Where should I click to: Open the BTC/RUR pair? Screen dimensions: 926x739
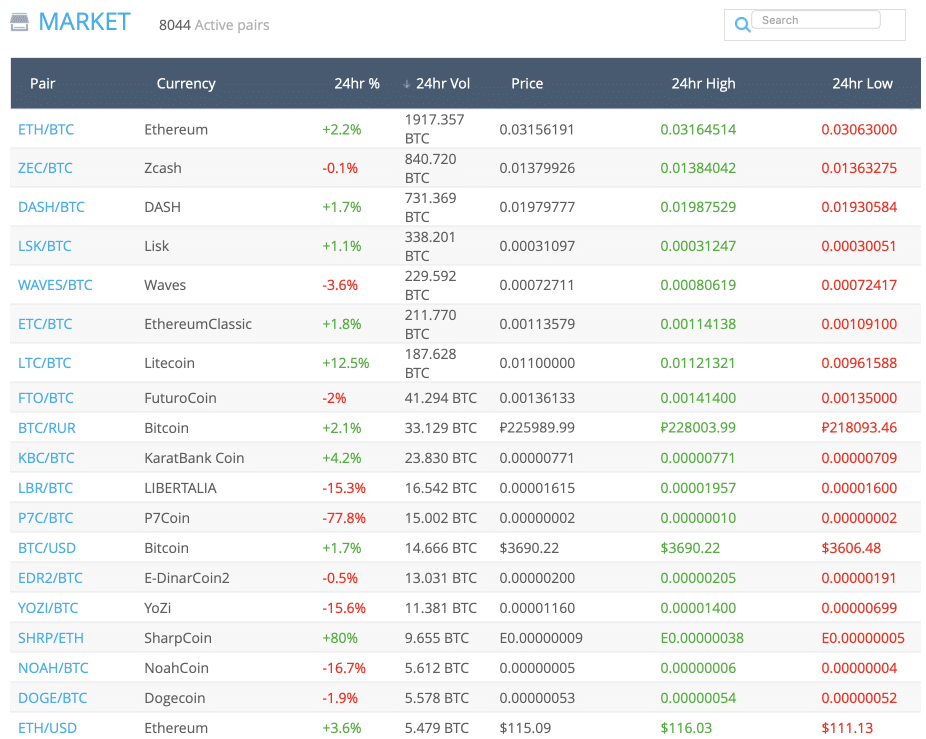coord(47,428)
